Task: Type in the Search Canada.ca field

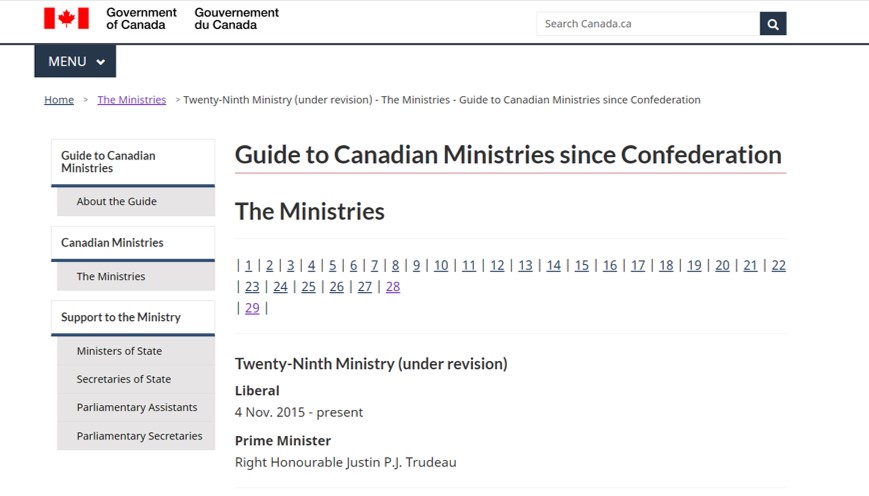Action: coord(647,24)
